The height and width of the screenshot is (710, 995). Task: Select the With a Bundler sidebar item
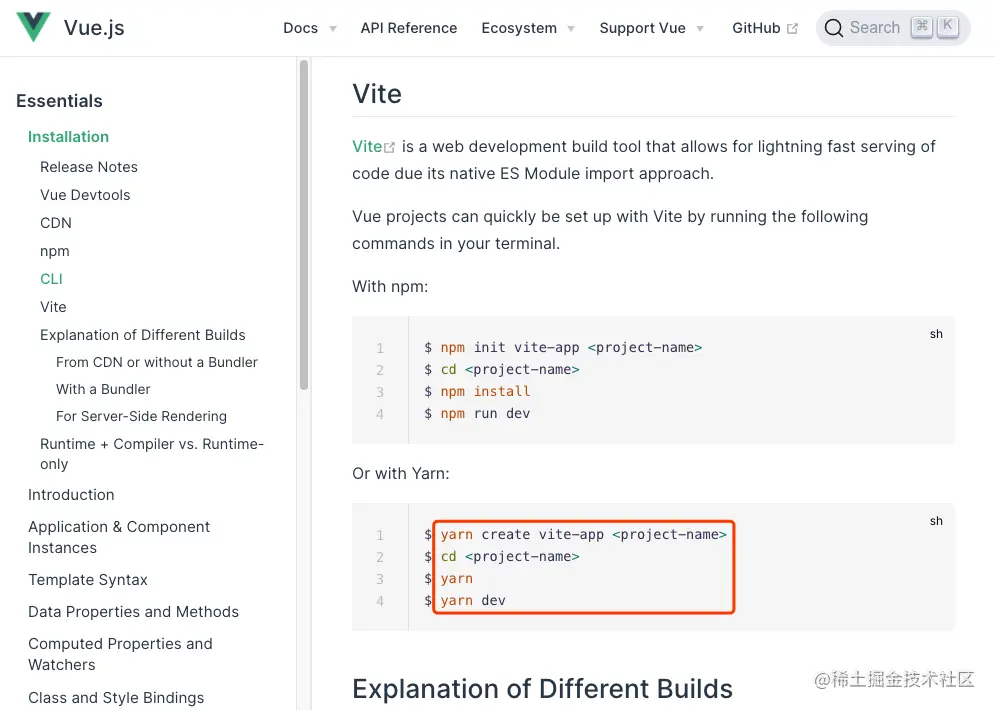point(103,389)
